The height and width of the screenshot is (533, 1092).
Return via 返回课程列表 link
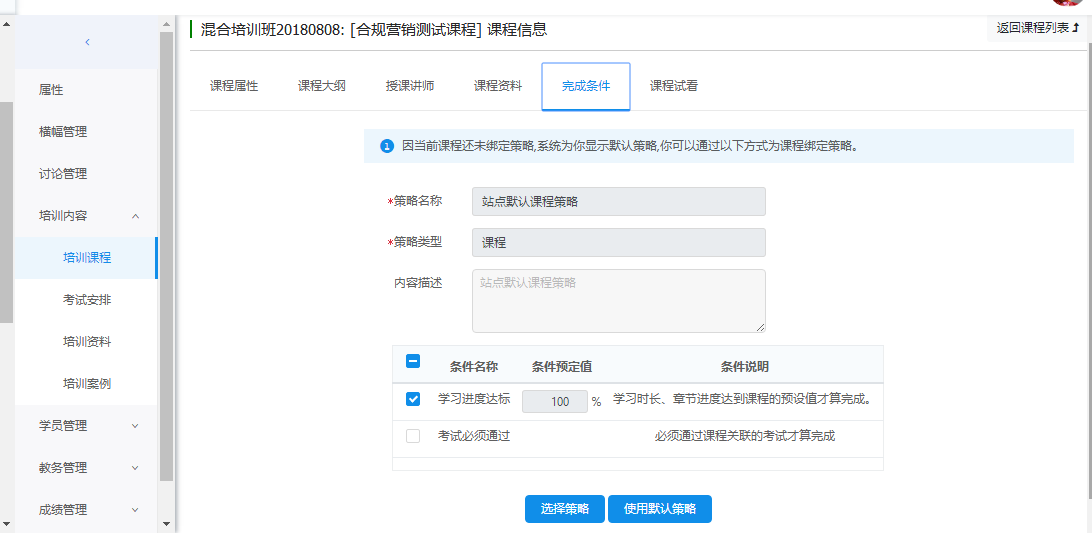tap(1037, 28)
